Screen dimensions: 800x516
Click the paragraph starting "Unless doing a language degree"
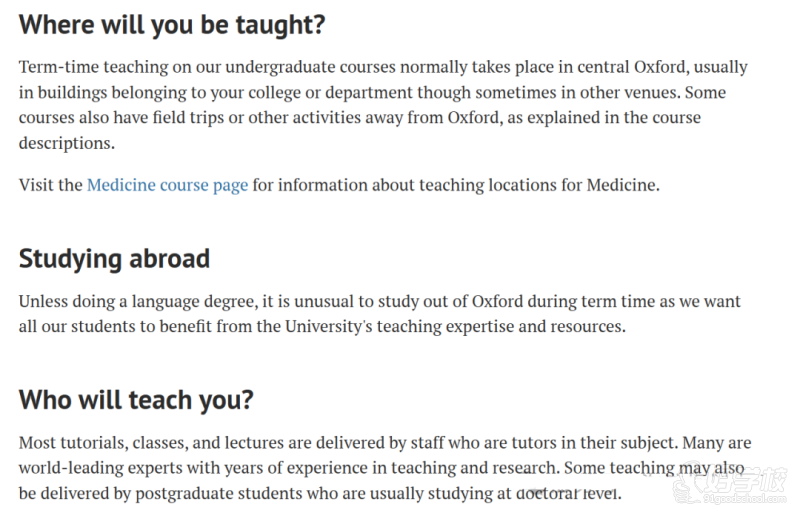[380, 313]
